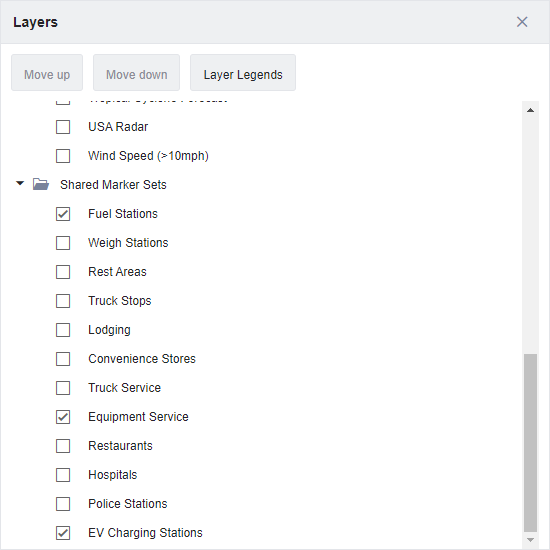Screen dimensions: 550x550
Task: Check the Police Stations checkbox
Action: tap(63, 504)
